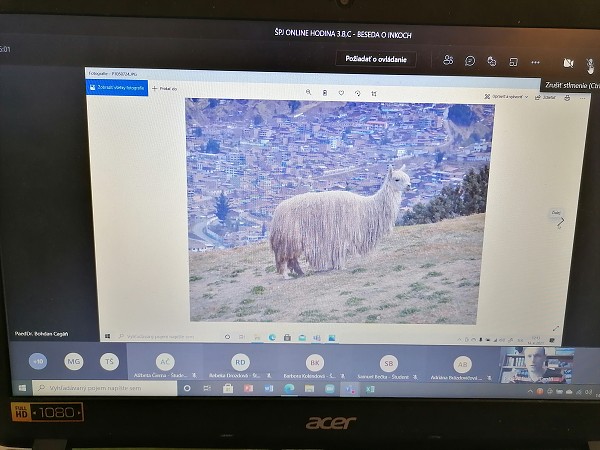Click the delete trash icon in Photos
This screenshot has width=600, height=450.
(x=325, y=93)
